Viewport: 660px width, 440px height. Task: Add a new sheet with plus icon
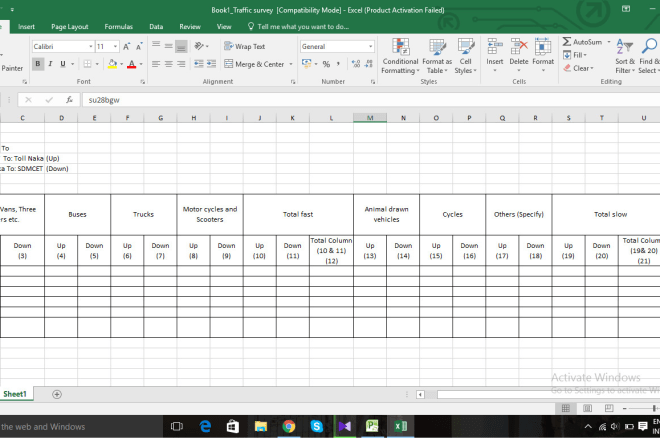click(x=56, y=394)
